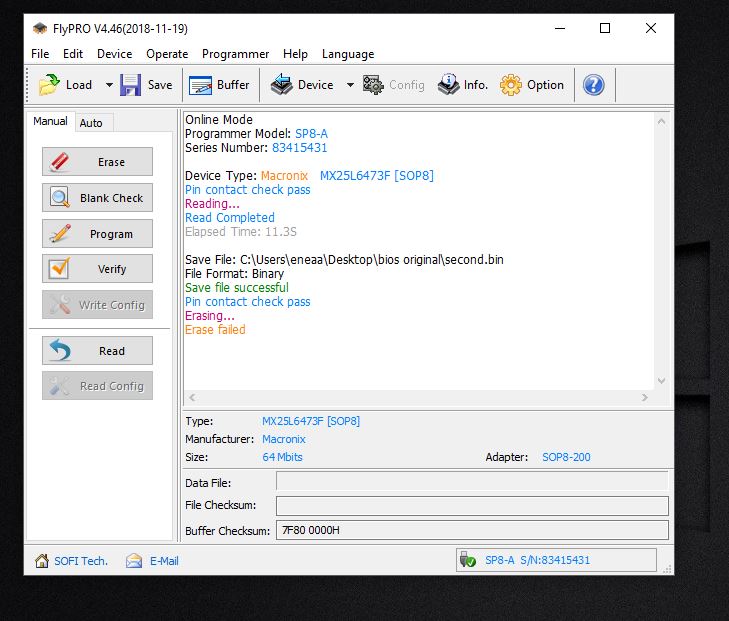Image resolution: width=729 pixels, height=621 pixels.
Task: Click the 'Read Completed' log line
Action: point(230,218)
